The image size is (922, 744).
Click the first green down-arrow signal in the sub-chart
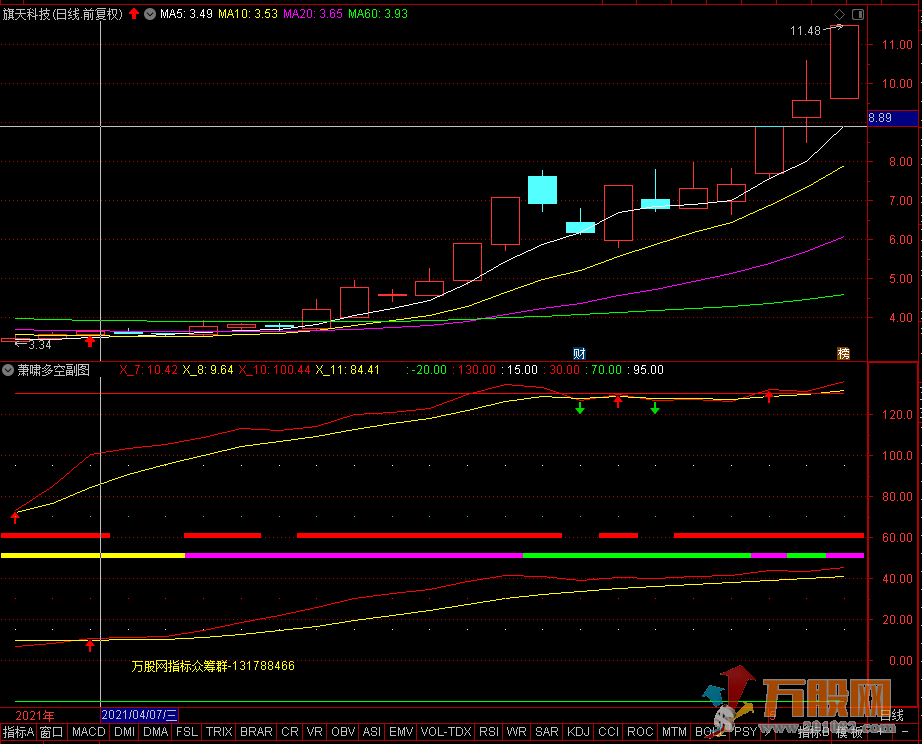click(580, 408)
